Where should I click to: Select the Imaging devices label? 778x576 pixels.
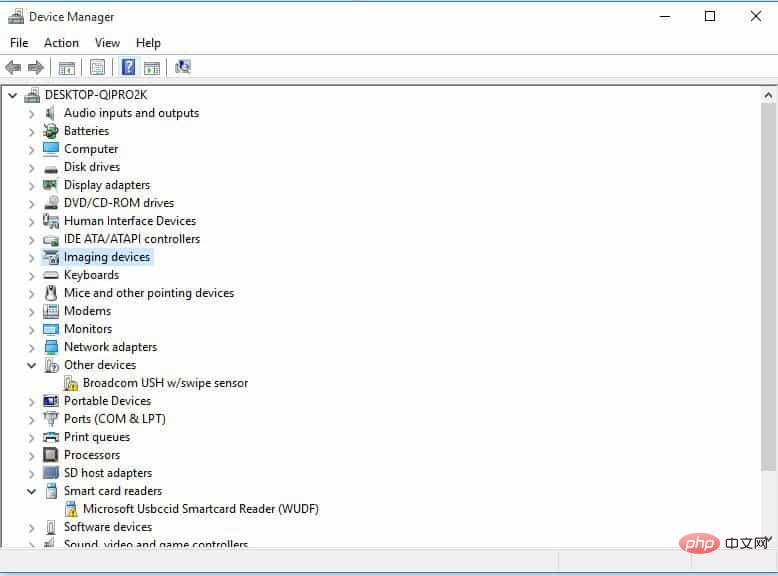107,257
